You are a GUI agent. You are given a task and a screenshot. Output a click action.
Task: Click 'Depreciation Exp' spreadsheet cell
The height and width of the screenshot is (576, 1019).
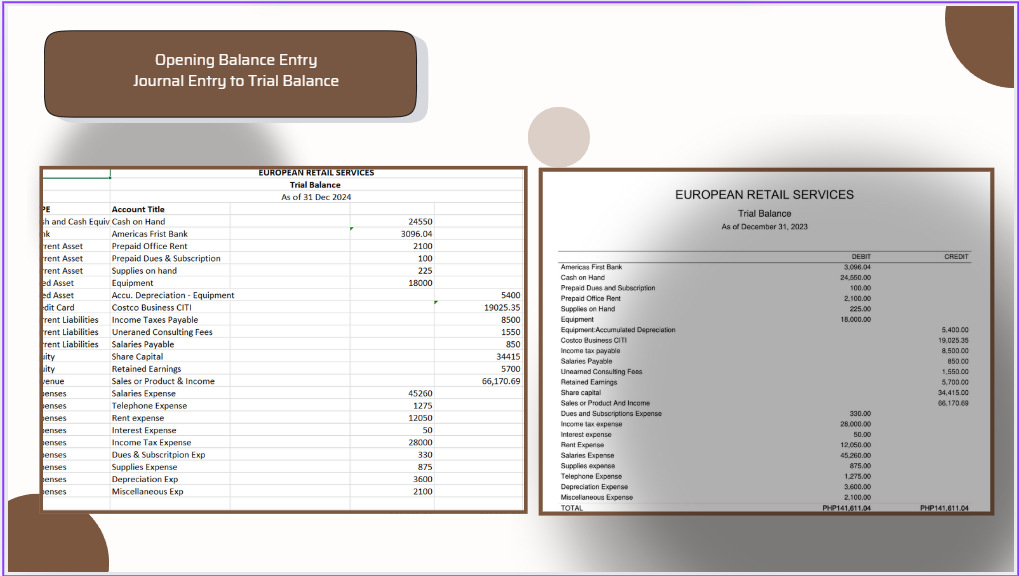coord(145,480)
